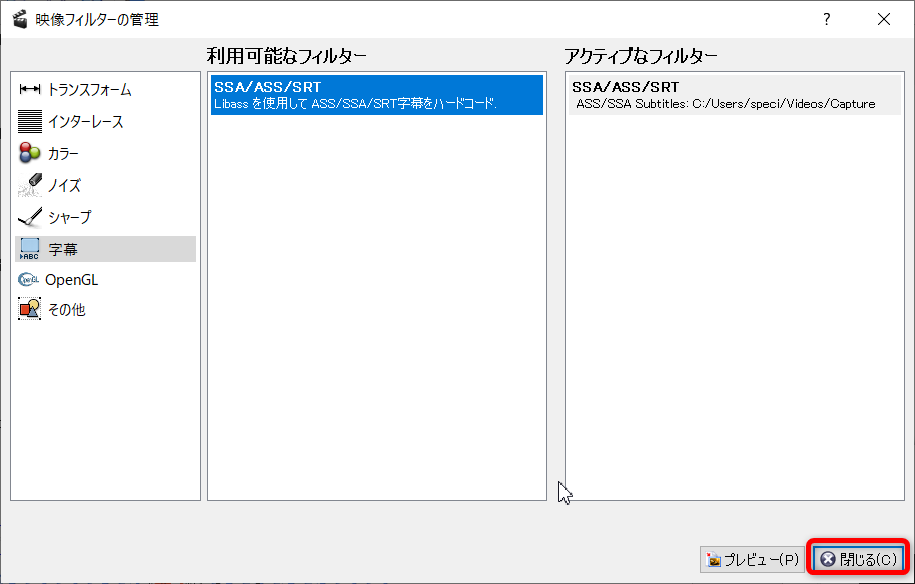The height and width of the screenshot is (584, 915).
Task: Select the シャープ category icon
Action: [x=30, y=217]
